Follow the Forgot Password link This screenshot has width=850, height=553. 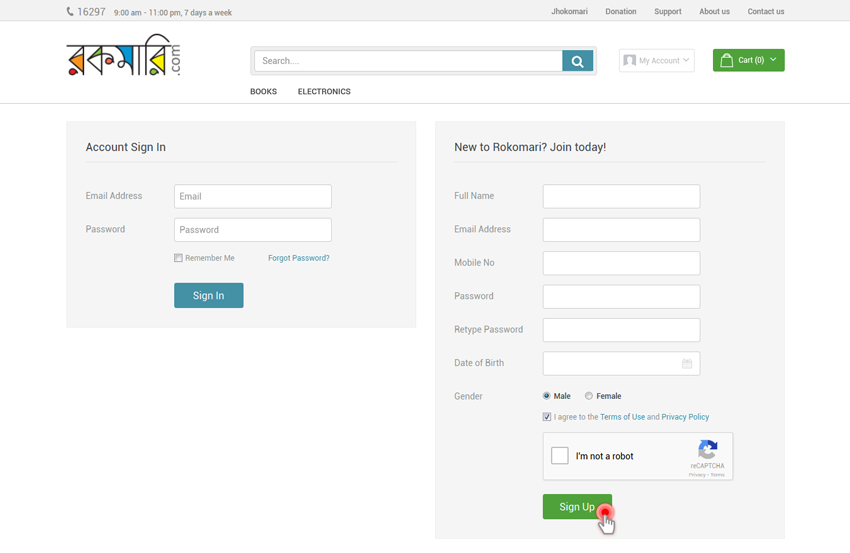pyautogui.click(x=298, y=258)
